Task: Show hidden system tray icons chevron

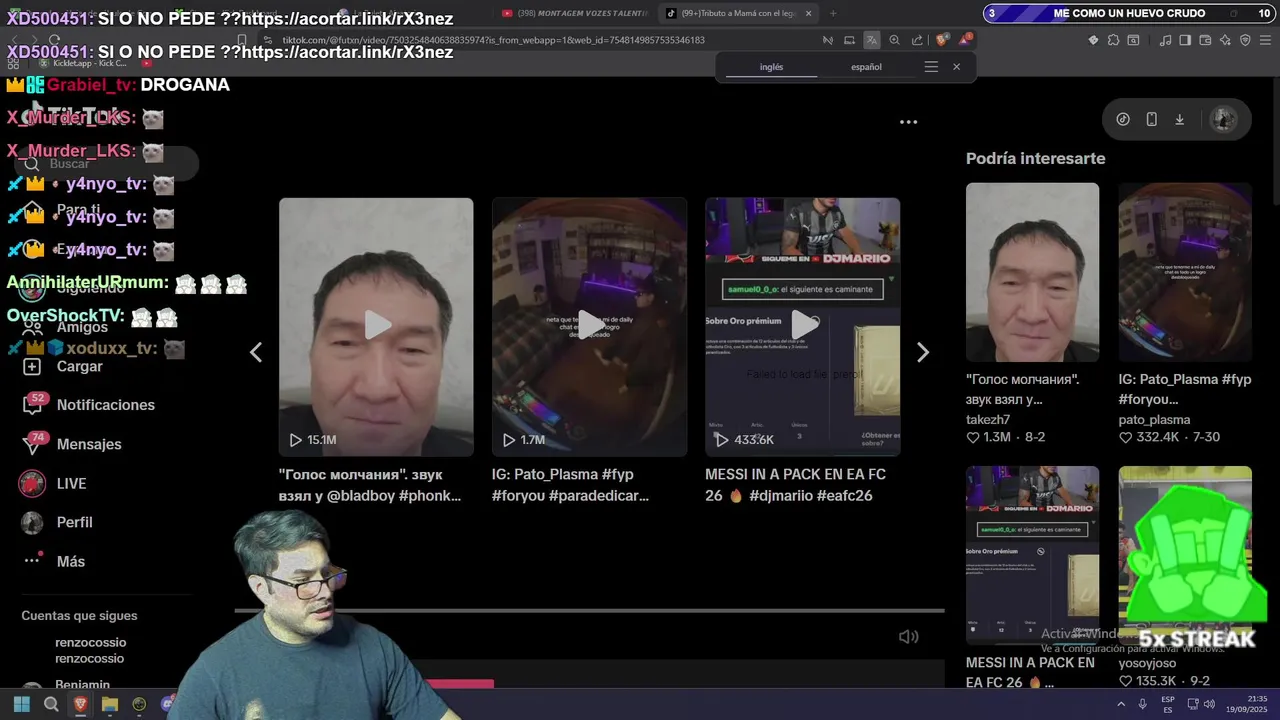Action: tap(1121, 704)
